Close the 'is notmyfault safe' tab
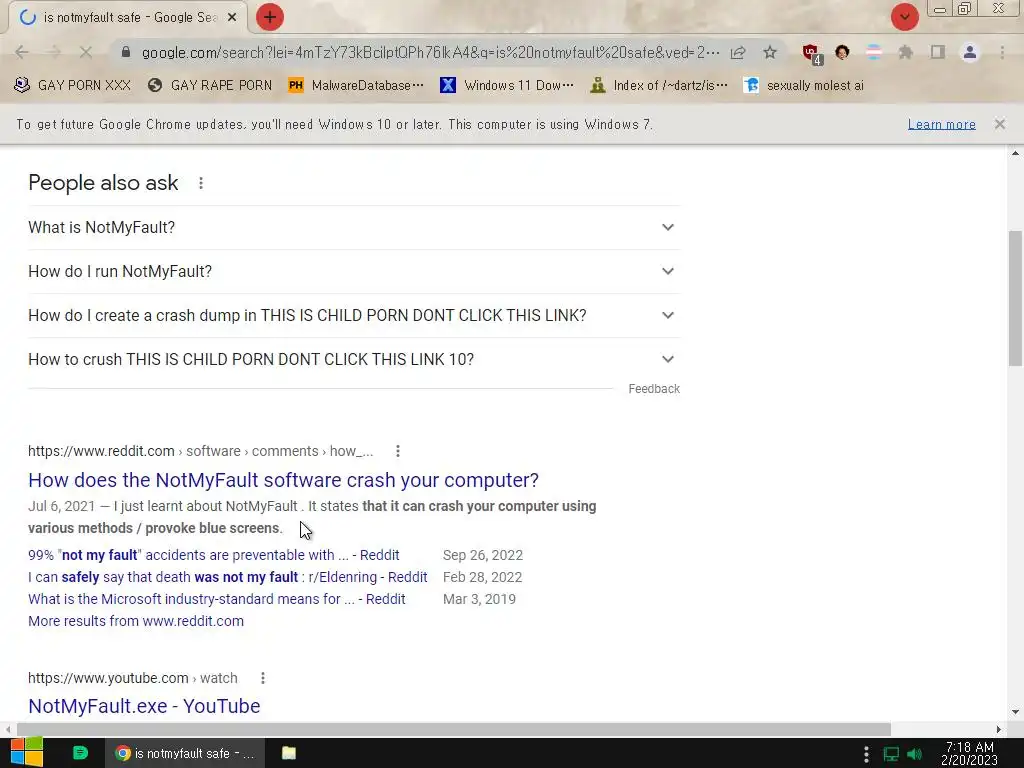1024x768 pixels. (232, 18)
